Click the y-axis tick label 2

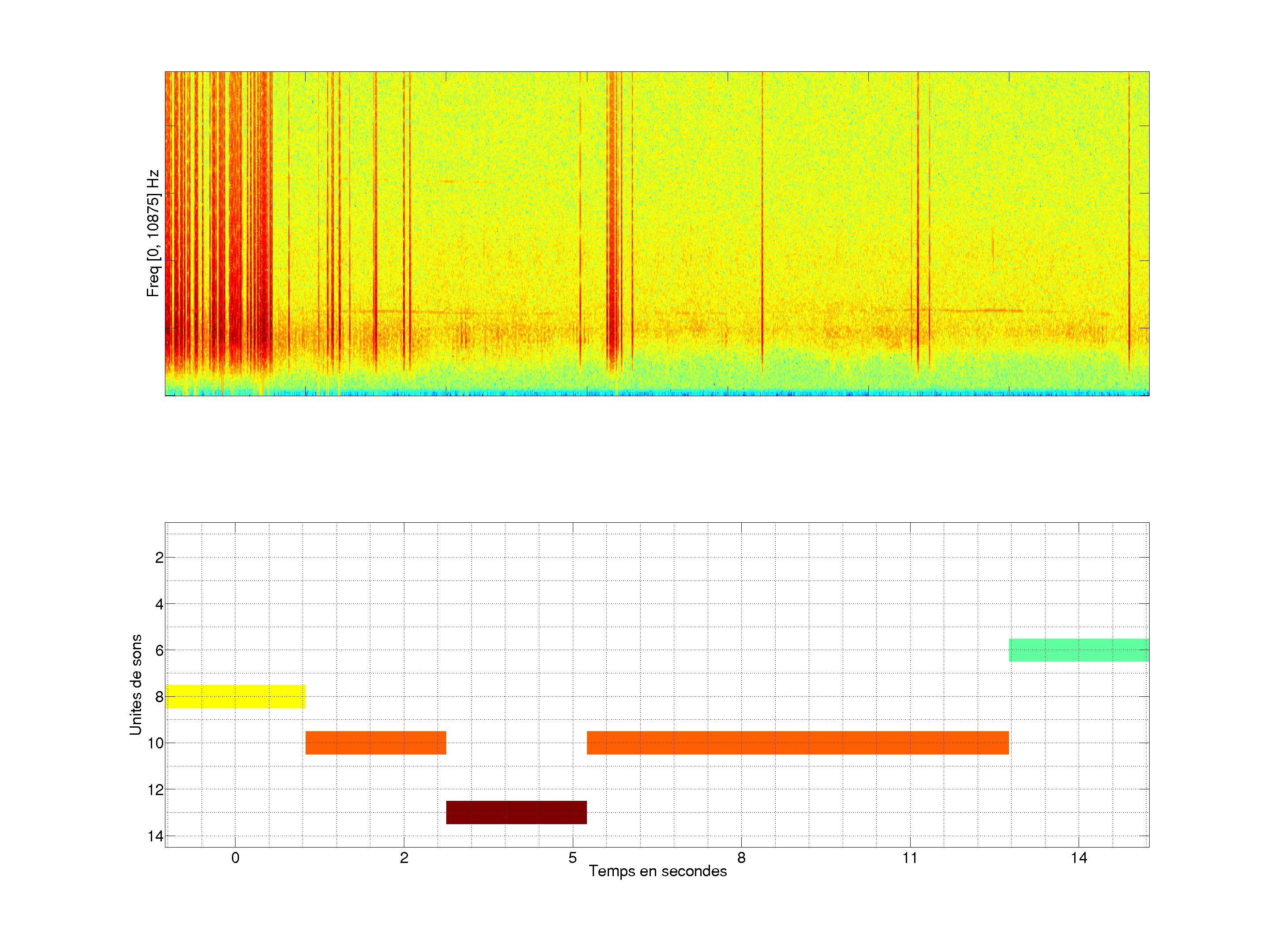click(159, 558)
